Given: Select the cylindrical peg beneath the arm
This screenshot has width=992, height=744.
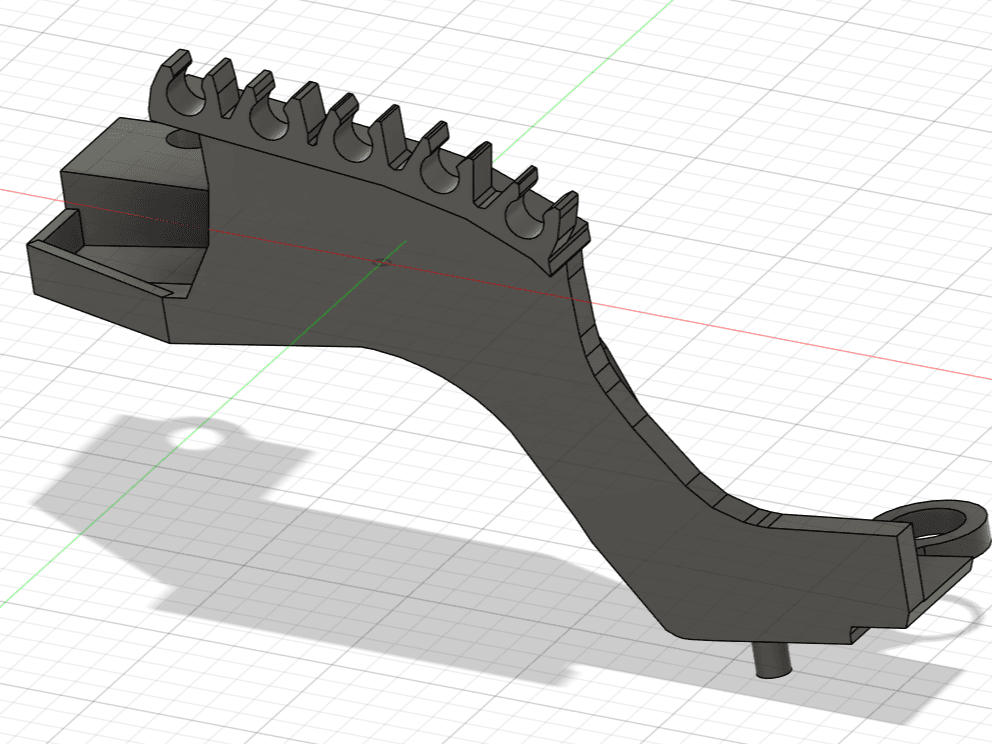Looking at the screenshot, I should (774, 661).
